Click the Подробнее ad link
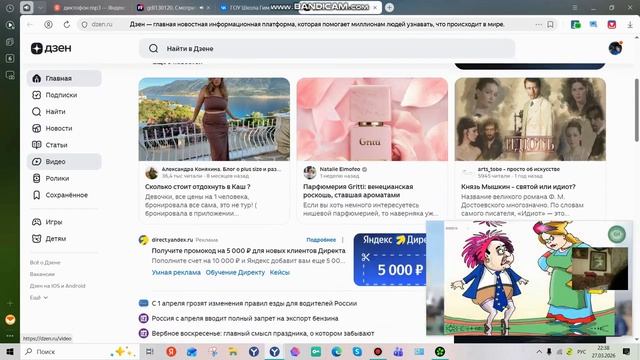The image size is (640, 360). 321,240
